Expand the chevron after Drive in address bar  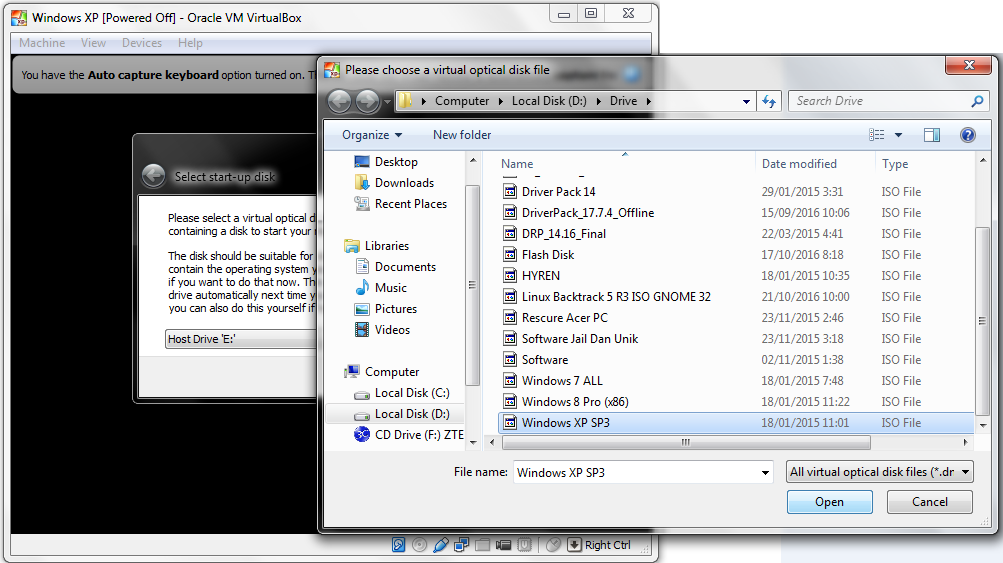pyautogui.click(x=649, y=101)
